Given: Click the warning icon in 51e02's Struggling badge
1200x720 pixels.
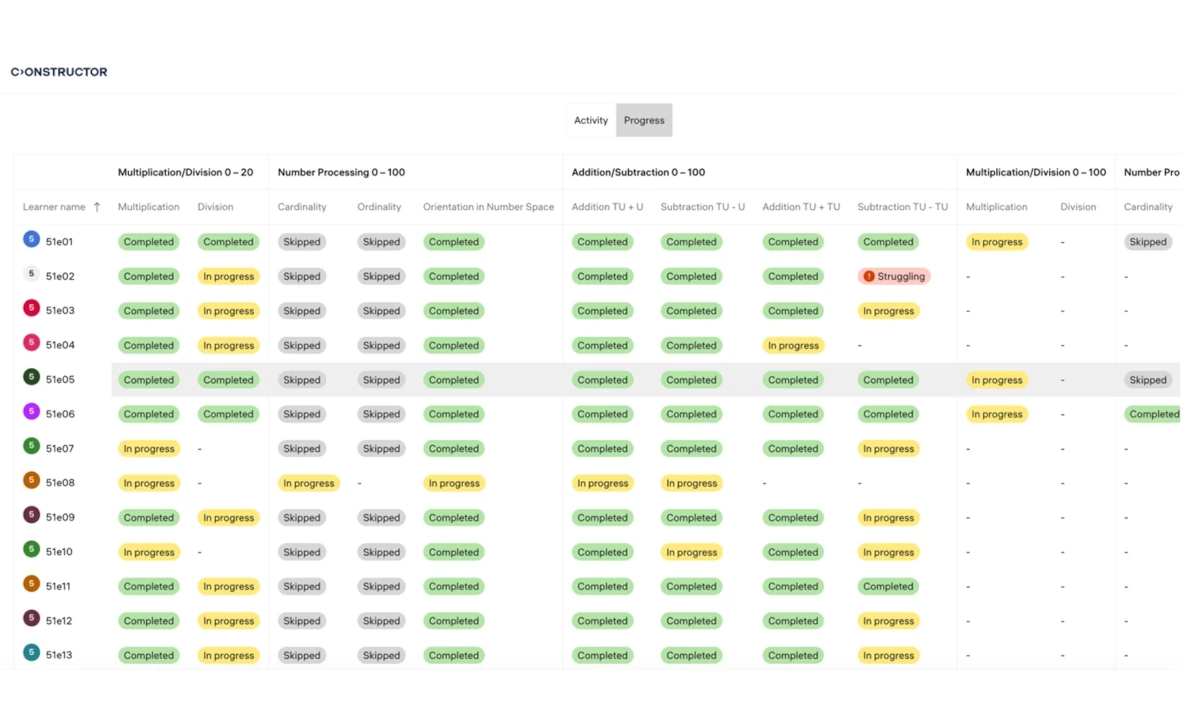Looking at the screenshot, I should point(868,276).
